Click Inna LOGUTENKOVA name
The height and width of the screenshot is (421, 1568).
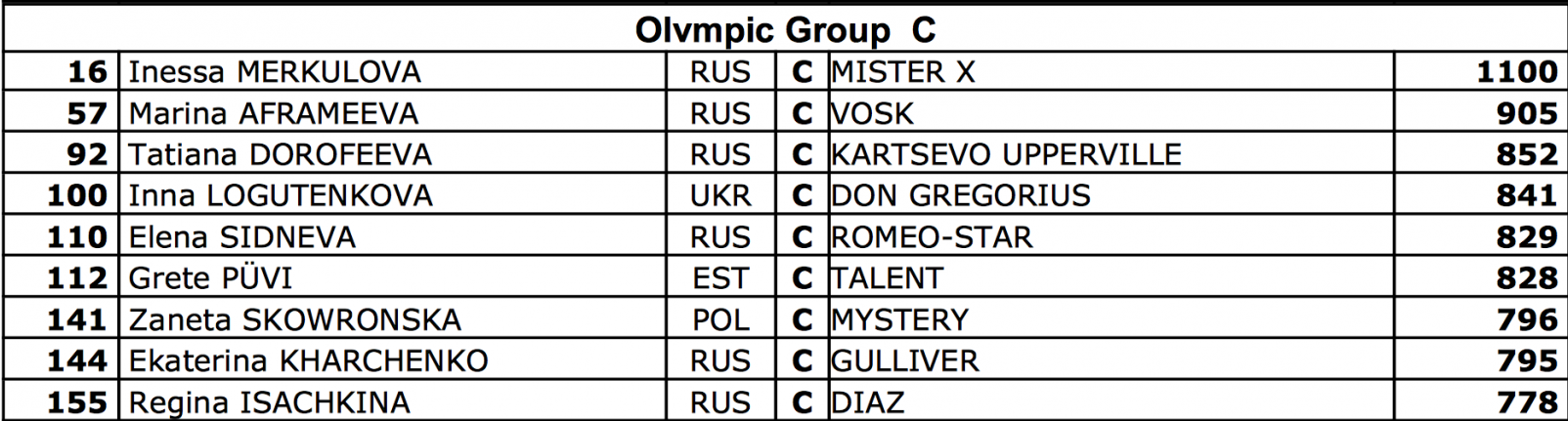pos(281,196)
